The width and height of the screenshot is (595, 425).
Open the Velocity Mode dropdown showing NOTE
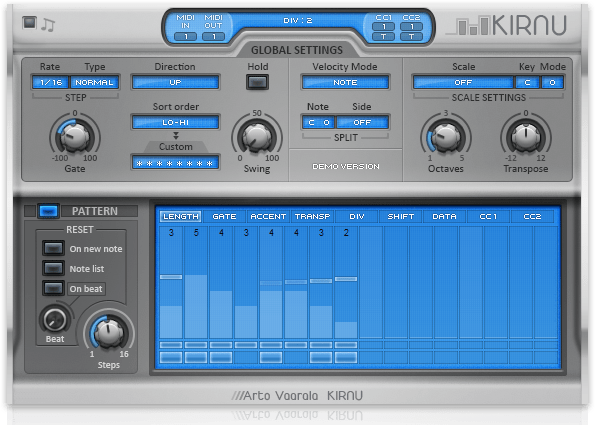coord(345,82)
